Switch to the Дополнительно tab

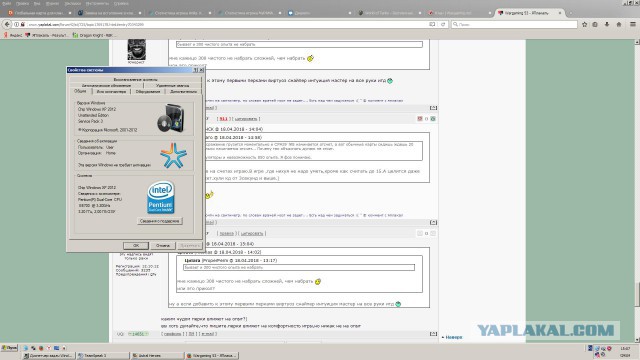[183, 91]
